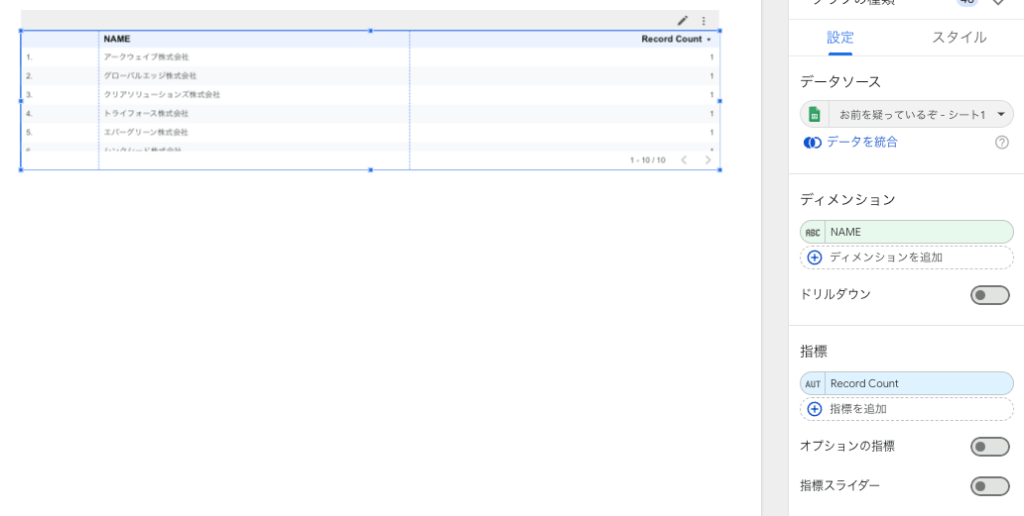The height and width of the screenshot is (516, 1024).
Task: Click the ABC type icon on the NAME dimension
Action: (813, 232)
